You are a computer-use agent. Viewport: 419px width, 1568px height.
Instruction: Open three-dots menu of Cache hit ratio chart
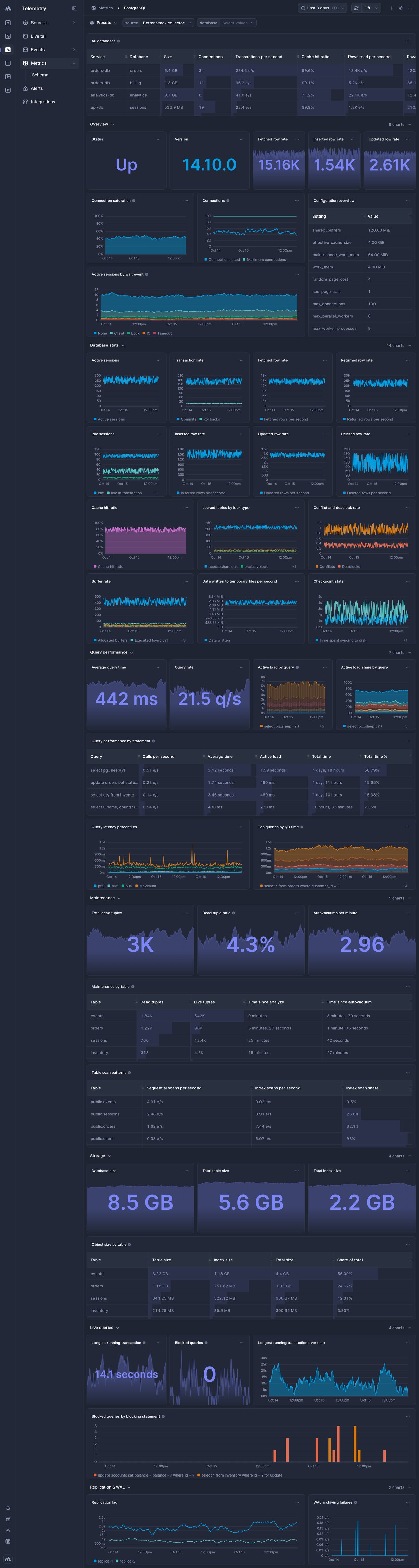pos(186,508)
